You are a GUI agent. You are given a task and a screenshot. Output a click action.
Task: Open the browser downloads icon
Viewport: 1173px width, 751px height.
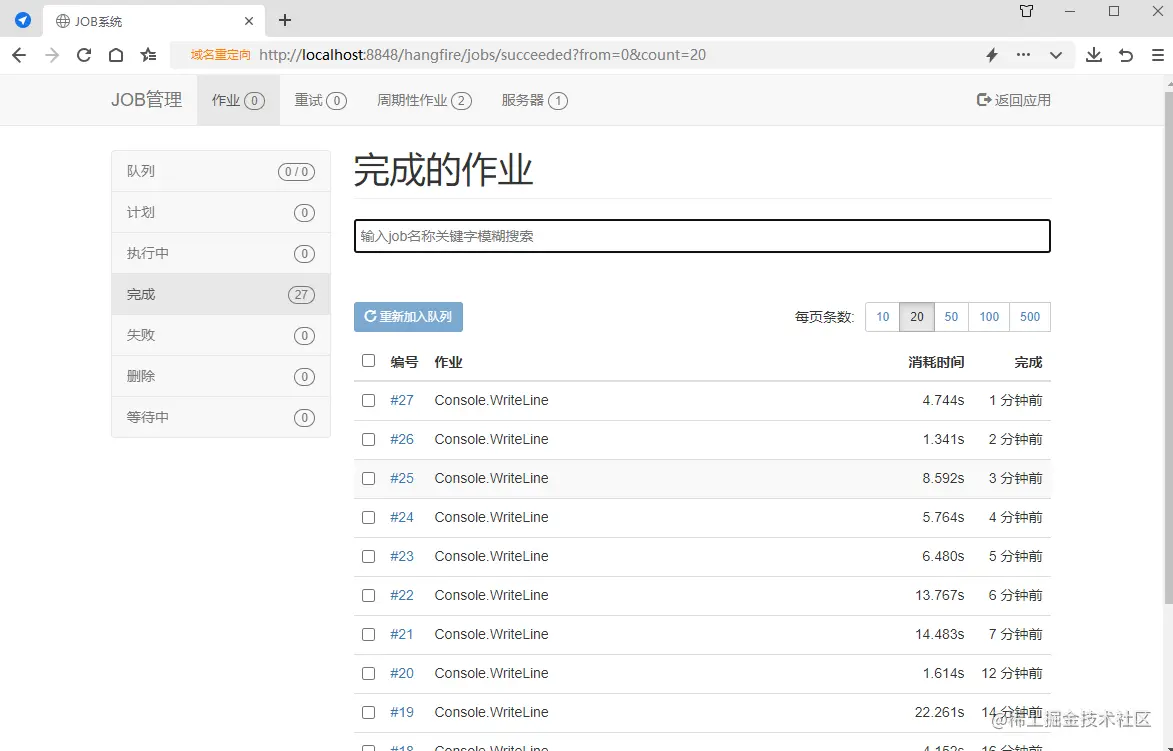click(1094, 55)
